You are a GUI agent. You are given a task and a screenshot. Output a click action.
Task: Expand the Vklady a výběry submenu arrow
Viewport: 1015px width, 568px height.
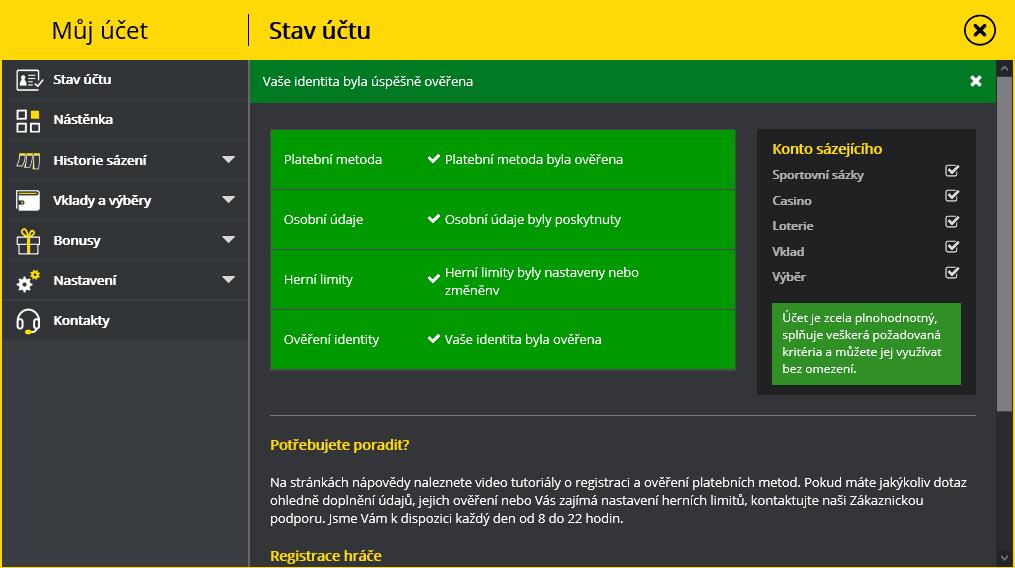pyautogui.click(x=229, y=199)
